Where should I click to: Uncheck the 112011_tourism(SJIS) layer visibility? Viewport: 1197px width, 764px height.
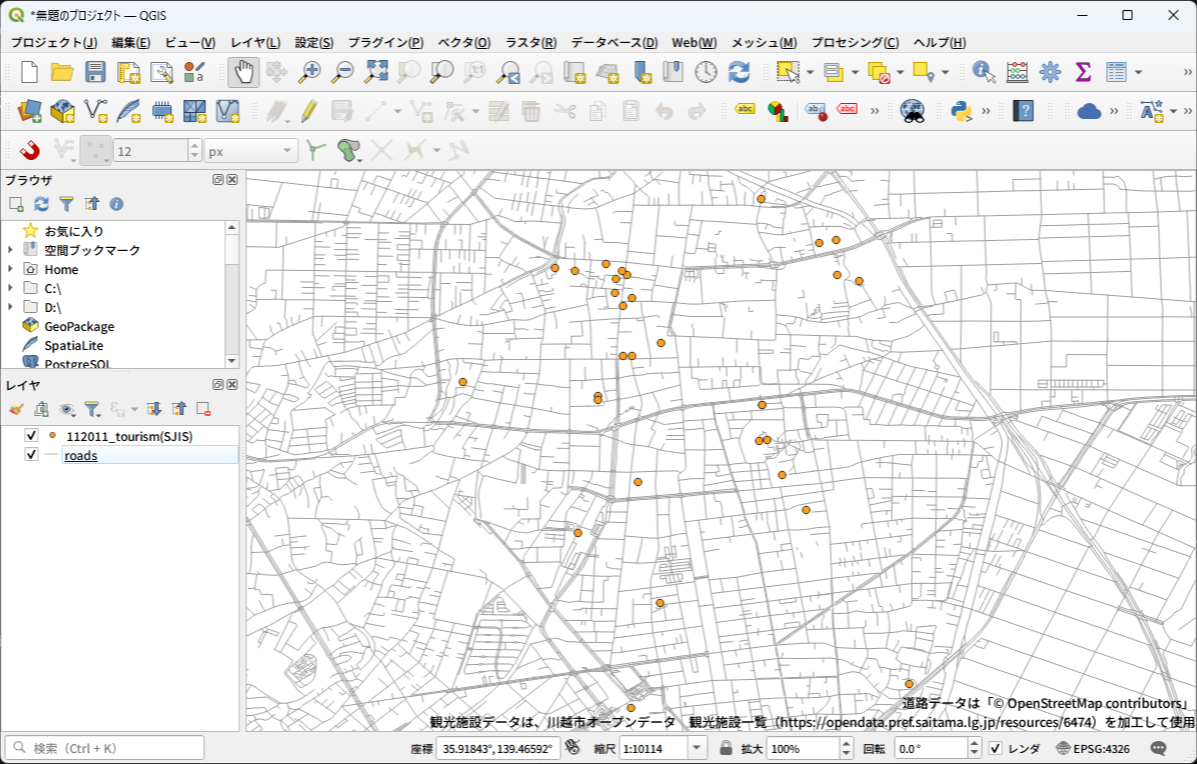pos(31,436)
